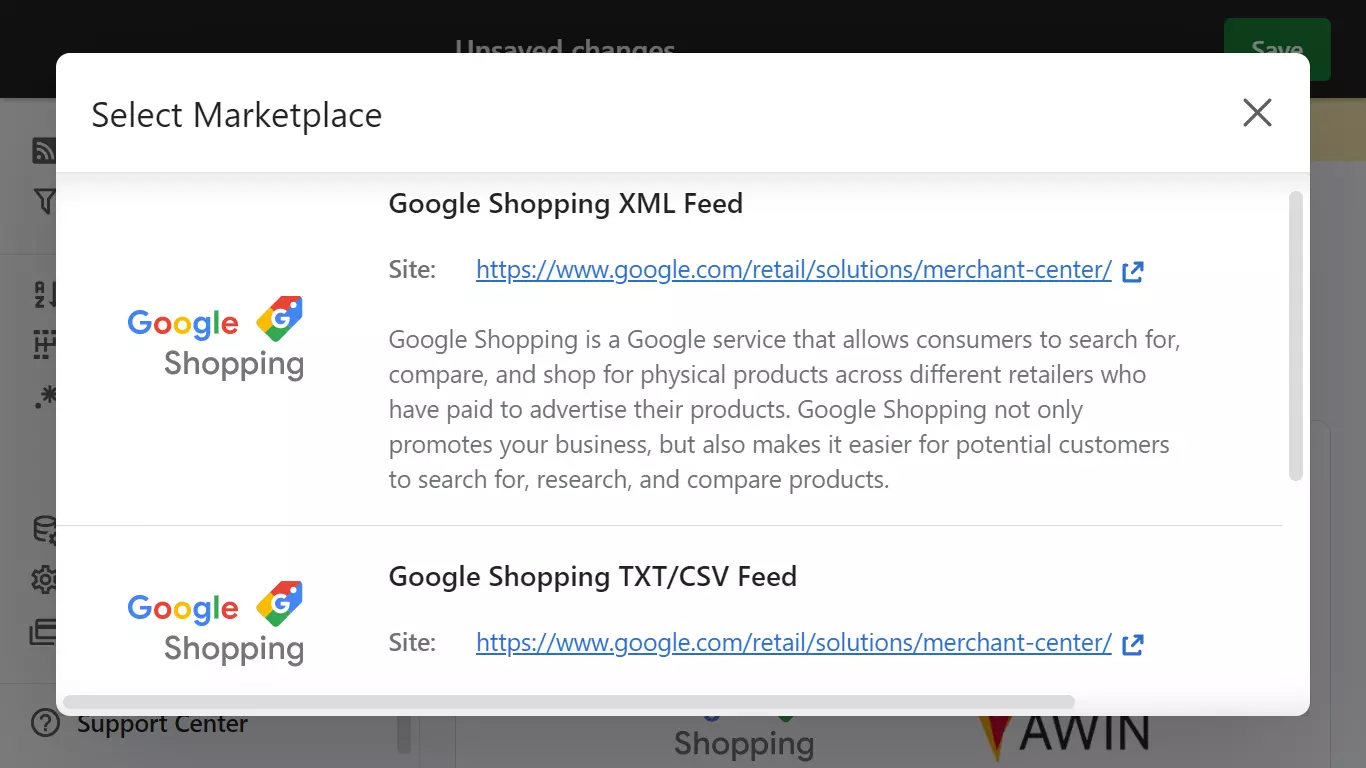Select the Google Shopping XML Feed title
1366x768 pixels.
point(565,204)
